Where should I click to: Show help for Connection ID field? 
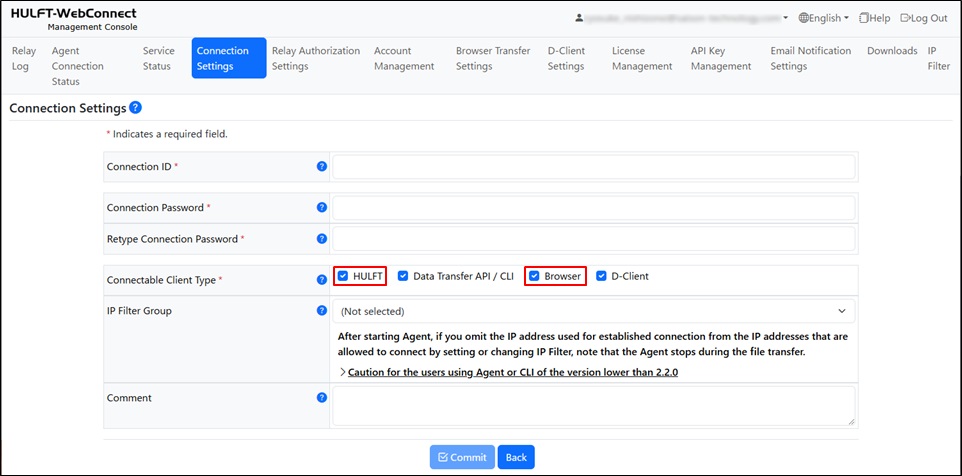321,166
